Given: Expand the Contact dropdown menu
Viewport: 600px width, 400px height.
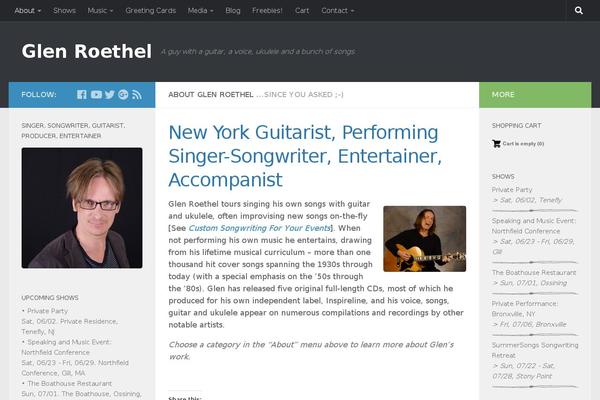Looking at the screenshot, I should 338,11.
